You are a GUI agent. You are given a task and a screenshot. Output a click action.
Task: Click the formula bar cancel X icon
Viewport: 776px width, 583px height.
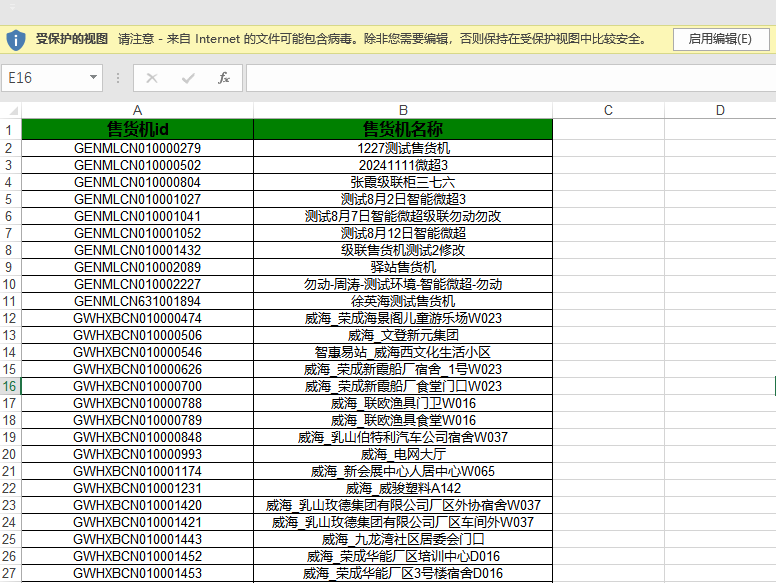coord(152,78)
